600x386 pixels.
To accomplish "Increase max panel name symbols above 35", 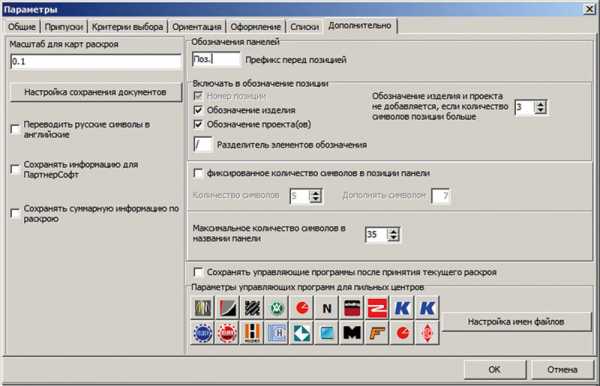I will tap(393, 231).
